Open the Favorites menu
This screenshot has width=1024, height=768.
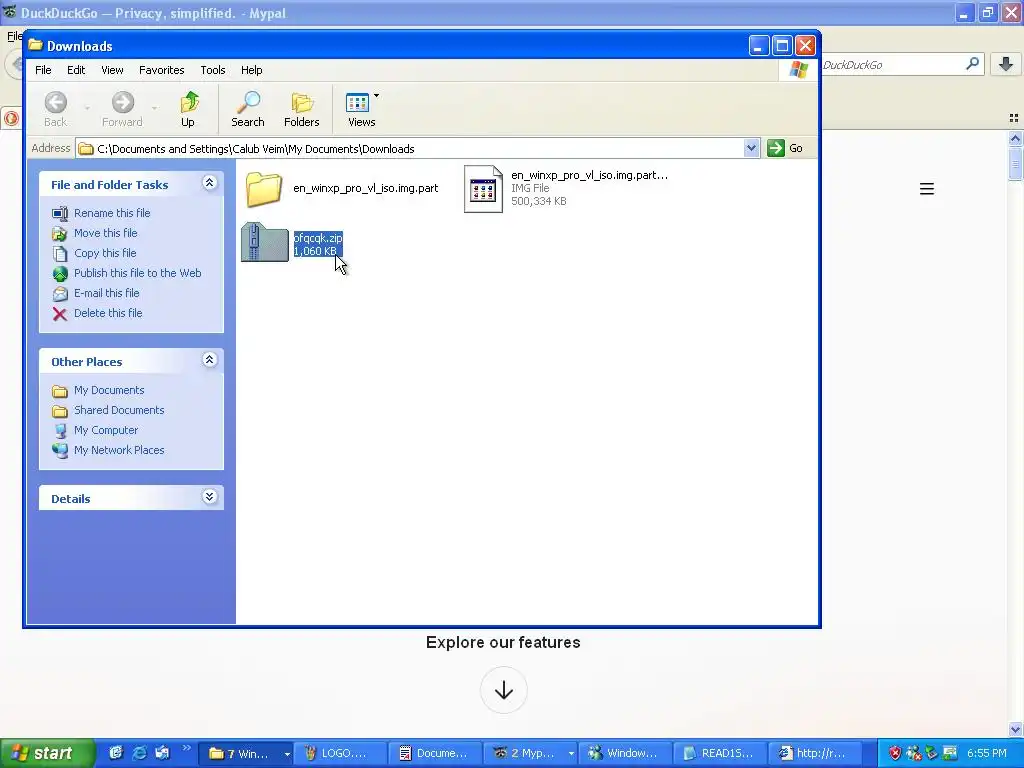click(161, 70)
